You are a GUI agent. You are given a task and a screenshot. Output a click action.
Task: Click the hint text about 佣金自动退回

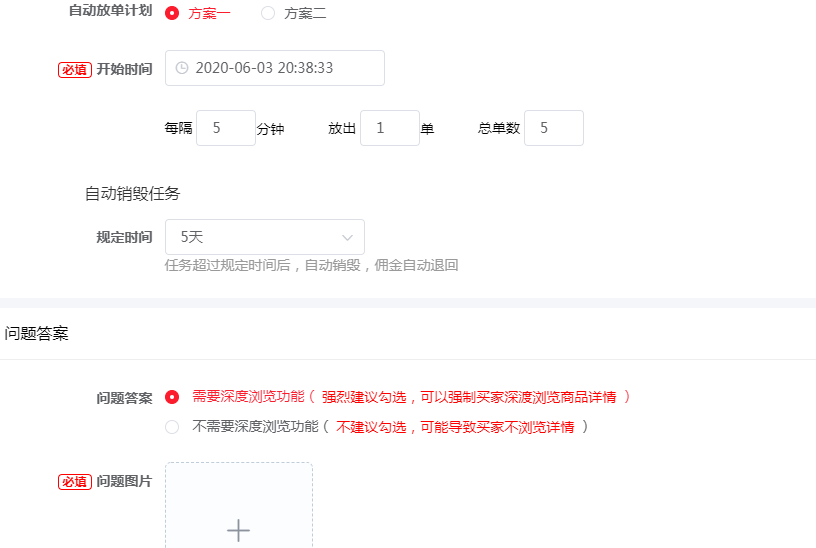pyautogui.click(x=311, y=265)
